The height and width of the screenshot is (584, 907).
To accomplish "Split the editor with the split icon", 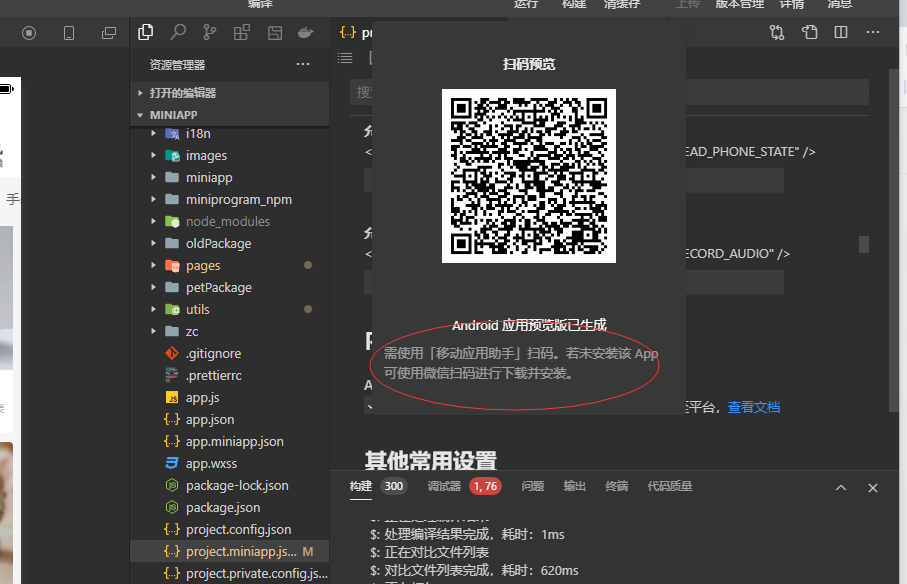I will pyautogui.click(x=841, y=32).
